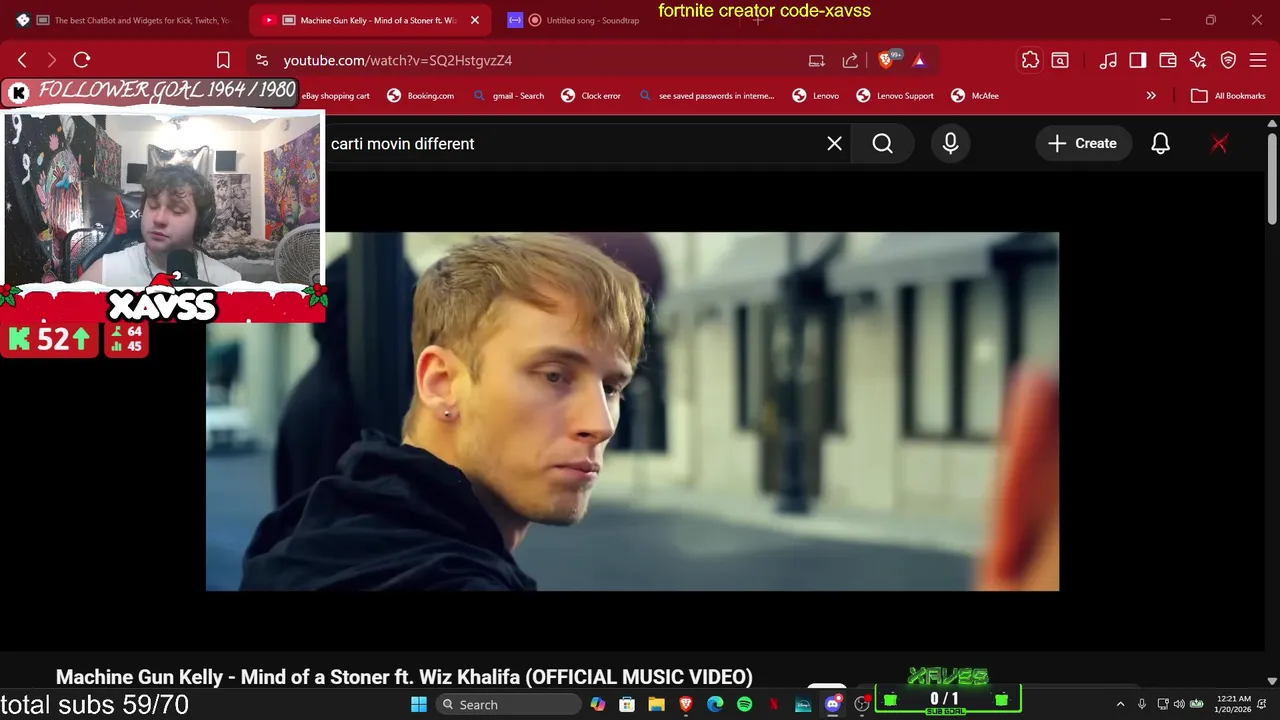Open the Booking.com bookmark
This screenshot has height=720, width=1280.
point(421,96)
